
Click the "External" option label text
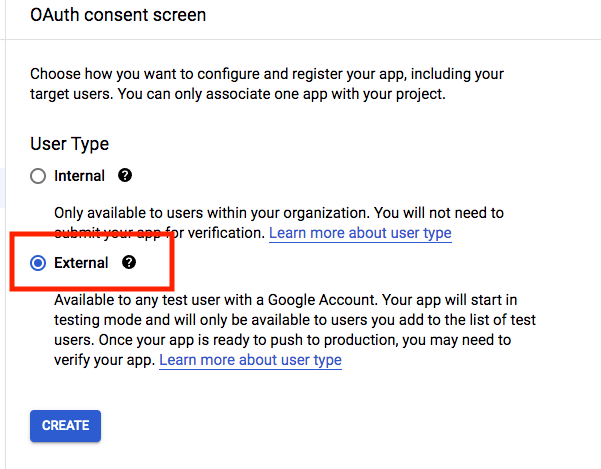tap(81, 263)
